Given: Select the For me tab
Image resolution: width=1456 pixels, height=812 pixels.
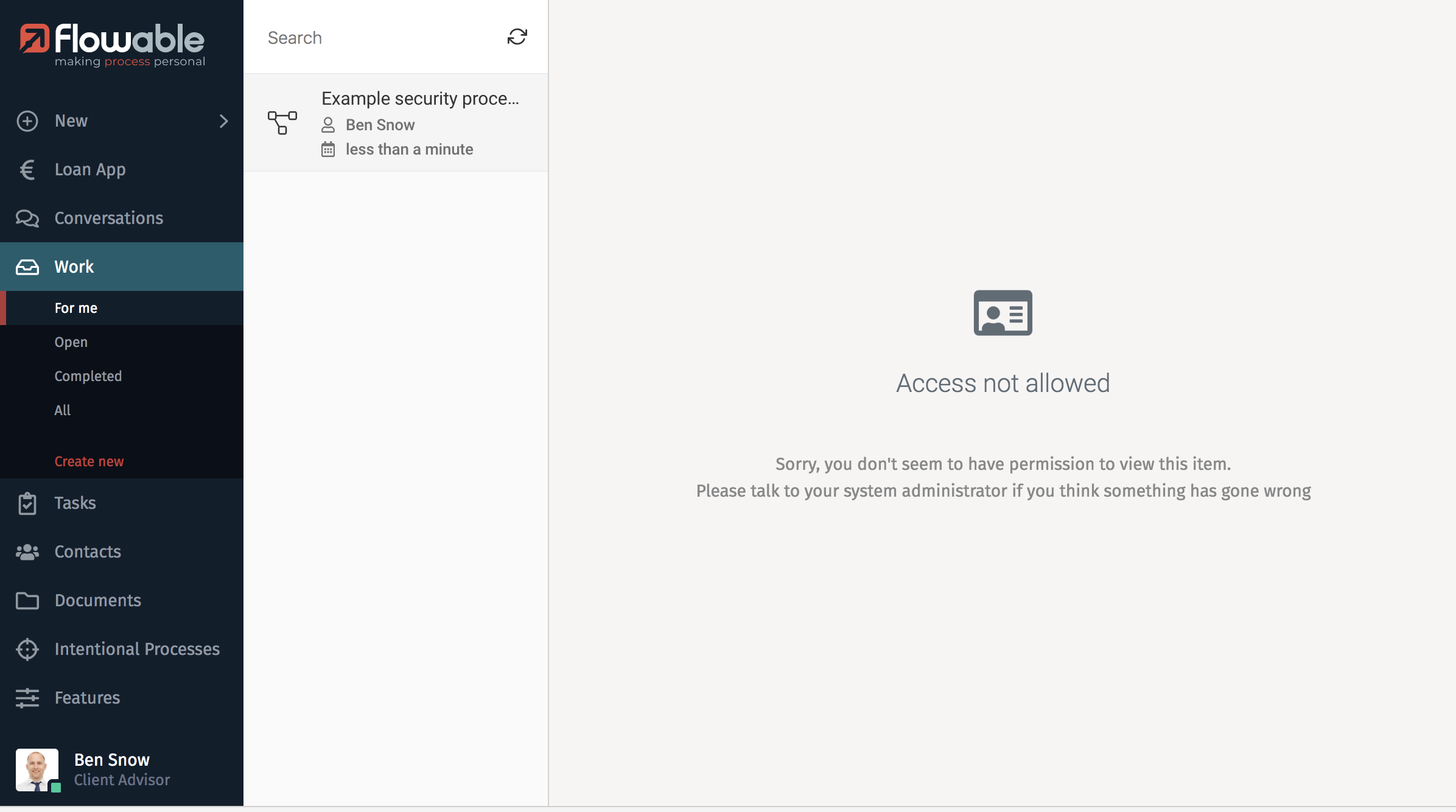Looking at the screenshot, I should coord(75,308).
